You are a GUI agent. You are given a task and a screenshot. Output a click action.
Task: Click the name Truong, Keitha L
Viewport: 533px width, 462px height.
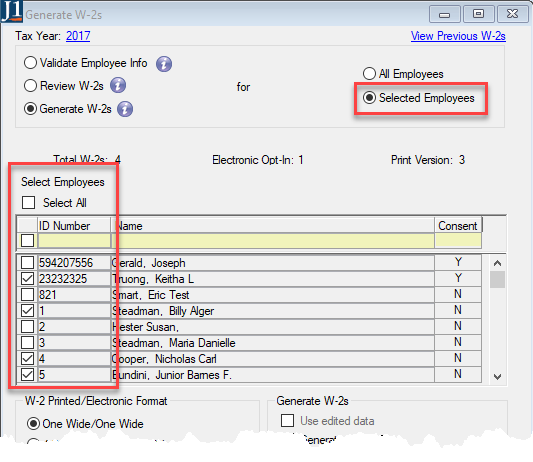(153, 279)
